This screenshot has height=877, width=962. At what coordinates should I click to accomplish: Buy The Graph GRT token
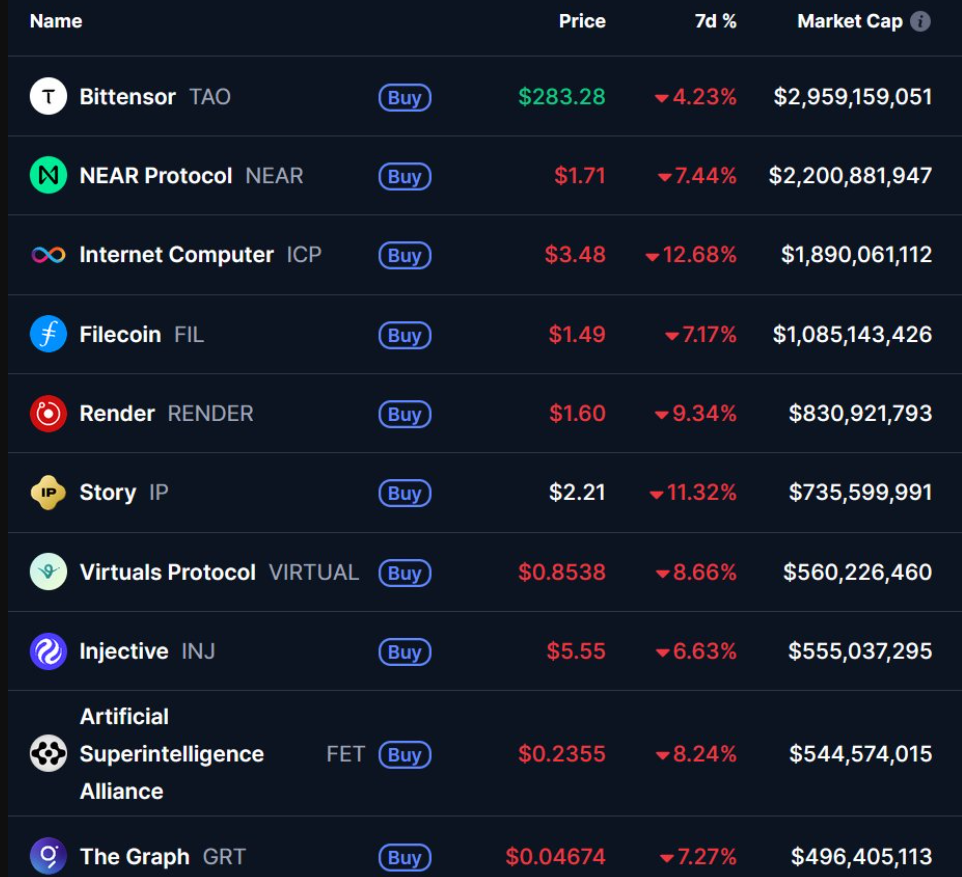pyautogui.click(x=404, y=857)
